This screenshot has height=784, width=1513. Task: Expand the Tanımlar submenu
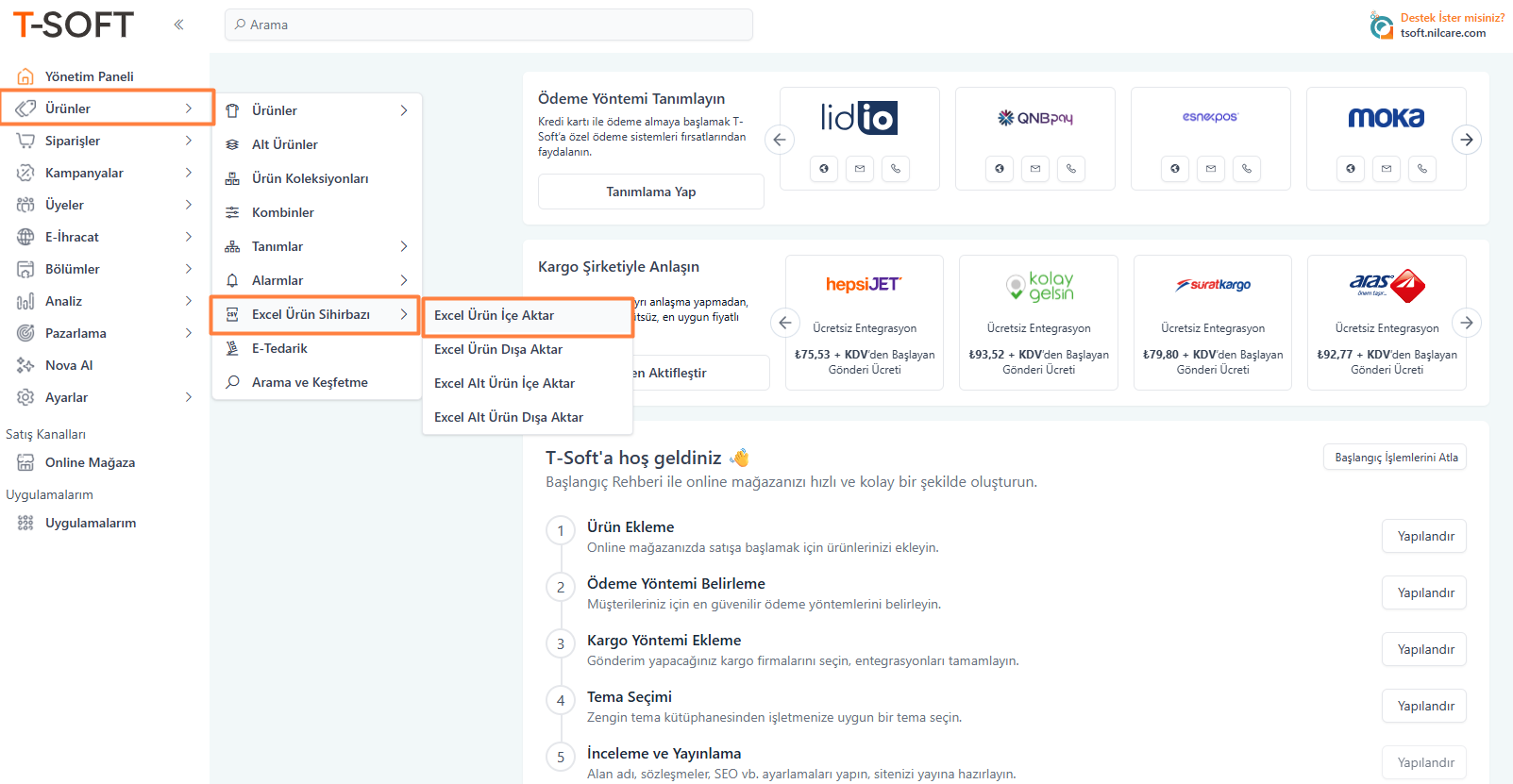(x=403, y=246)
